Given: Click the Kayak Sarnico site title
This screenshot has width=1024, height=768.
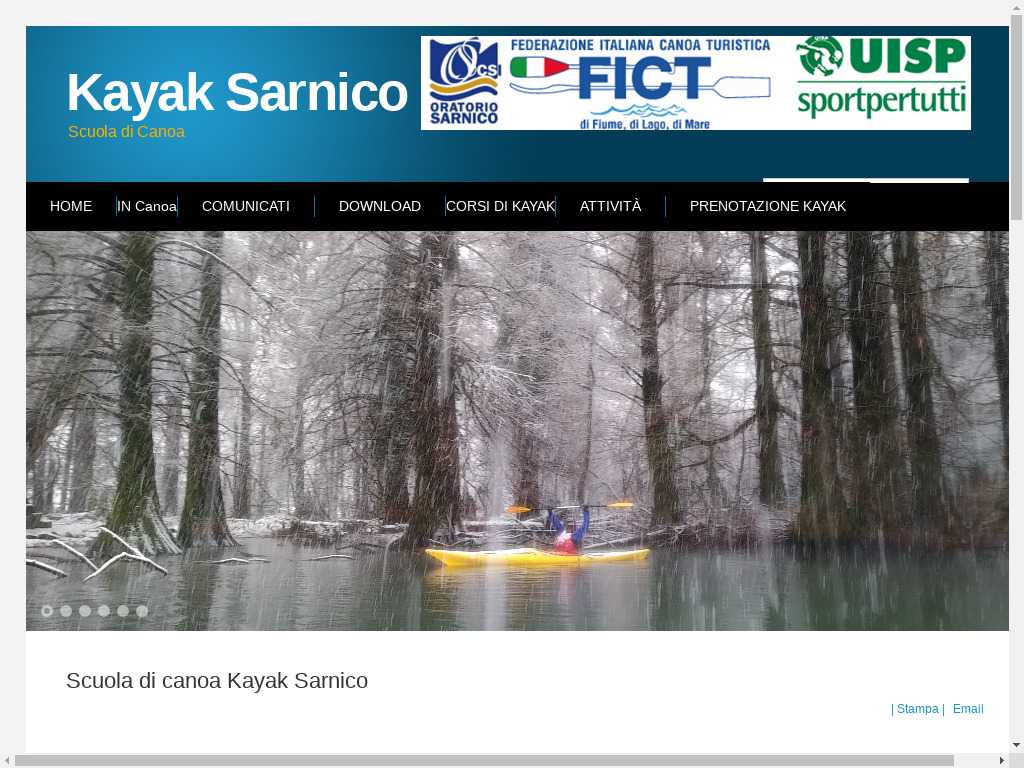Looking at the screenshot, I should pyautogui.click(x=237, y=93).
